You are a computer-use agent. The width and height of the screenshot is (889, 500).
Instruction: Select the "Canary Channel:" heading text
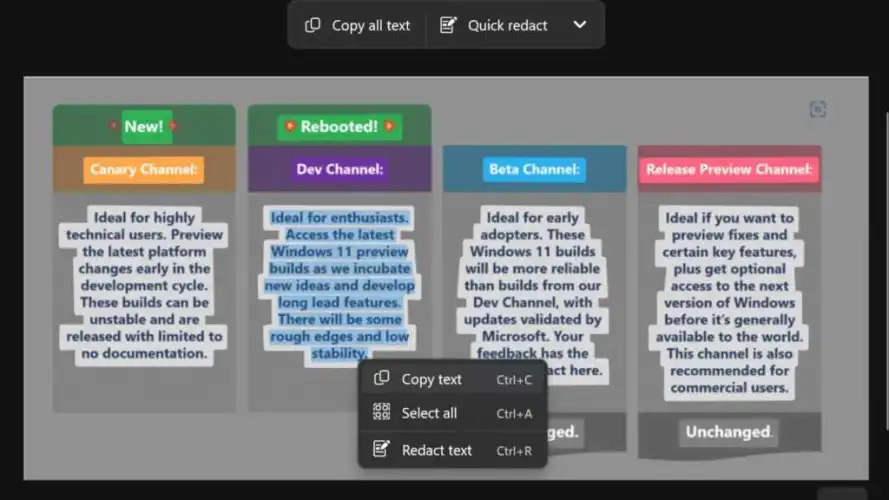click(144, 169)
